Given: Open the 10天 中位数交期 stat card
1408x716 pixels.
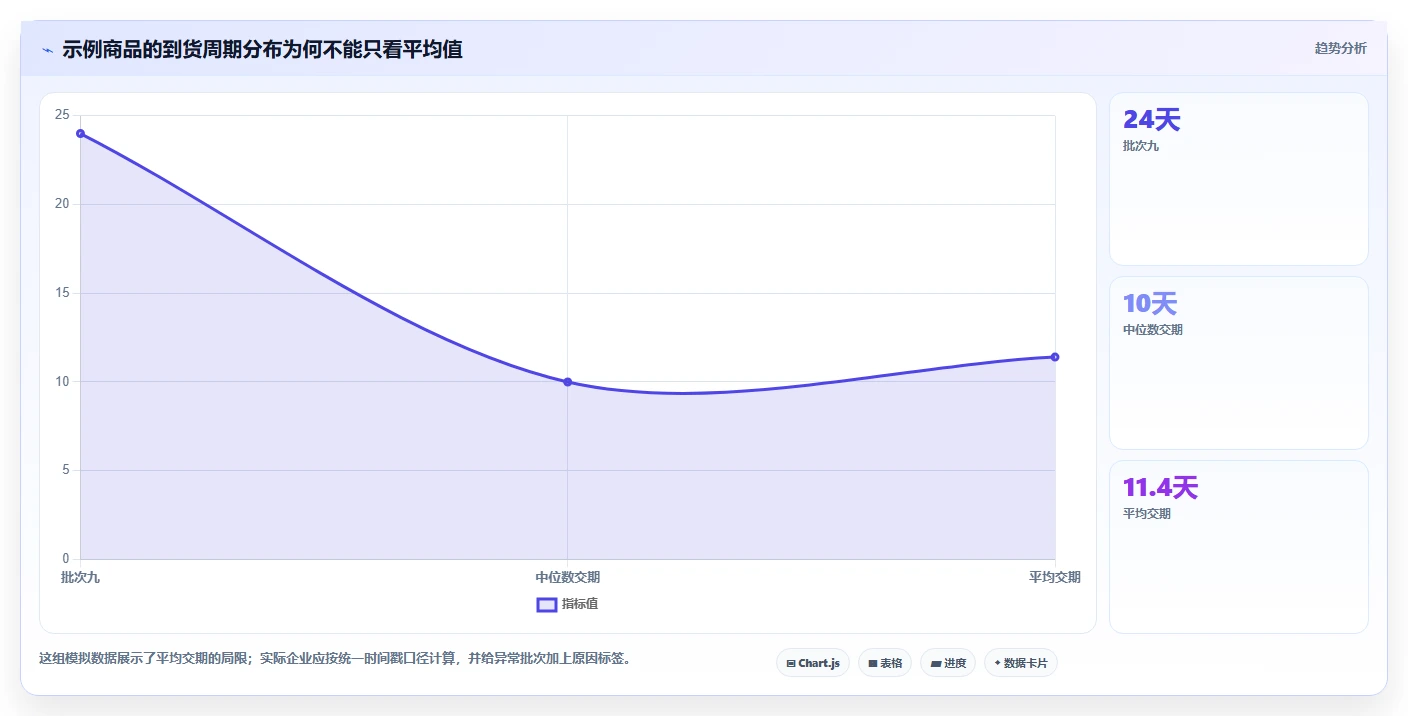Looking at the screenshot, I should click(1238, 363).
